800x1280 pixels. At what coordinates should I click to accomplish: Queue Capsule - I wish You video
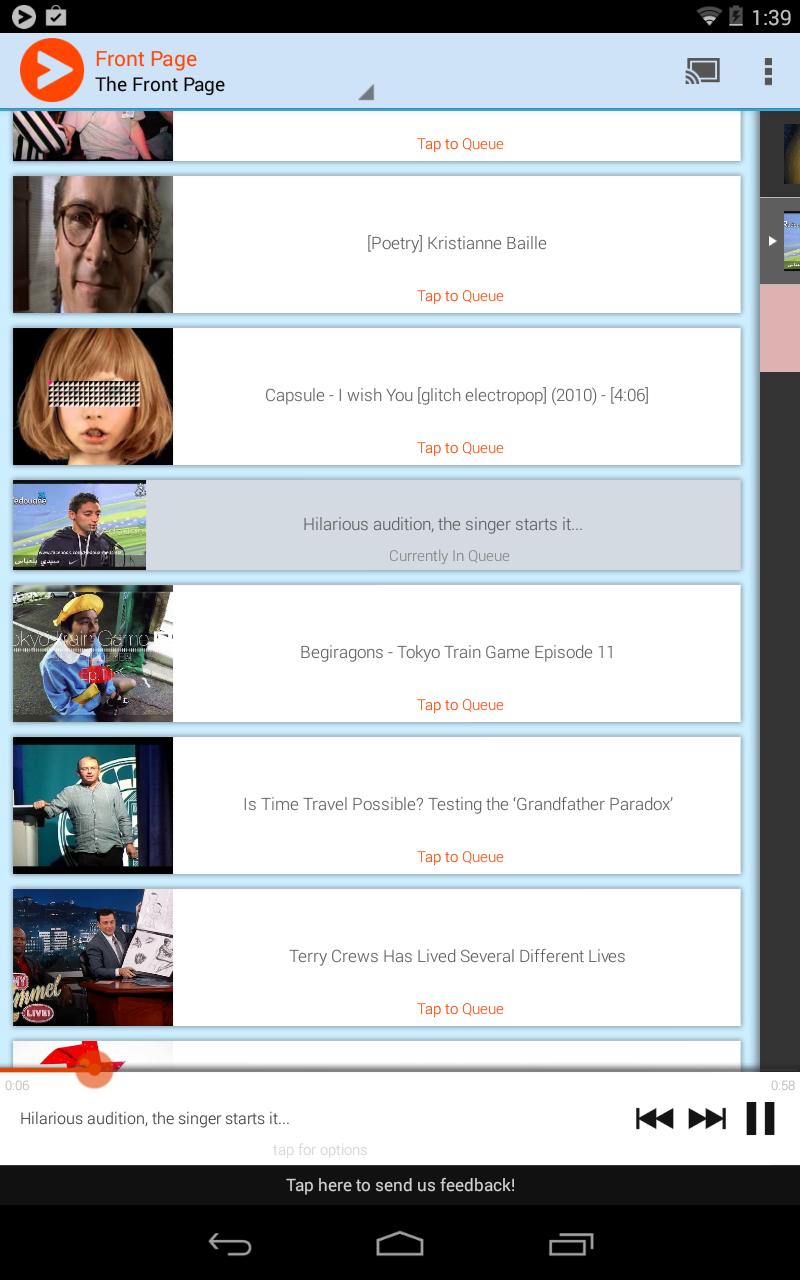[460, 448]
